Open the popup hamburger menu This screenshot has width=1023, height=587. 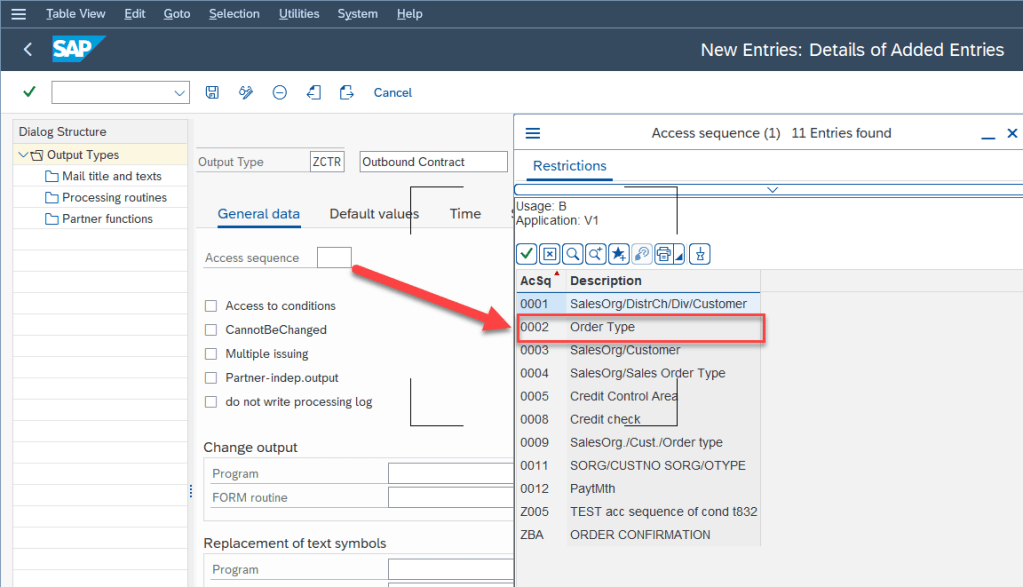(532, 133)
